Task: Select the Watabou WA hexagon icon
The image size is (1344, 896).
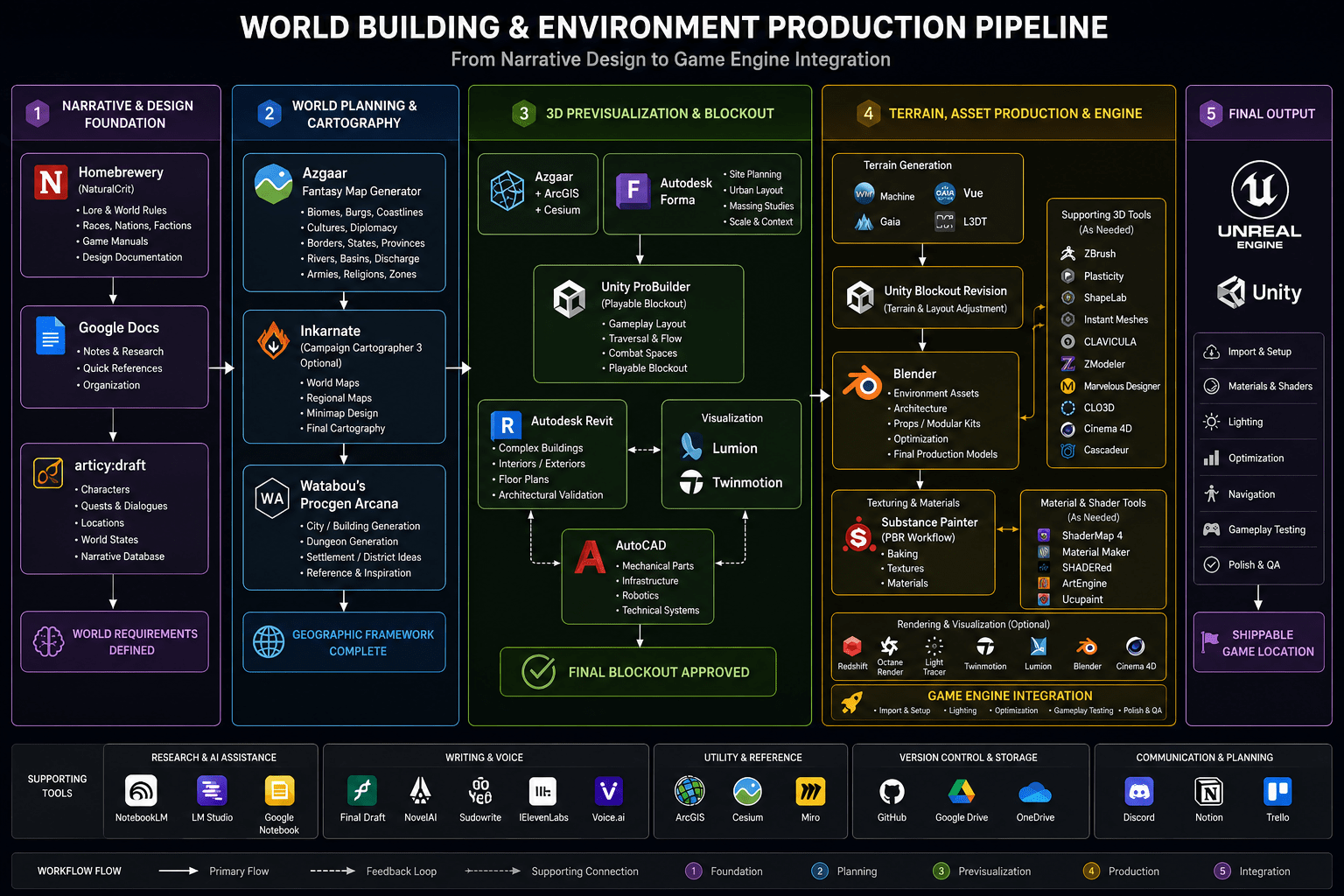Action: click(x=272, y=498)
